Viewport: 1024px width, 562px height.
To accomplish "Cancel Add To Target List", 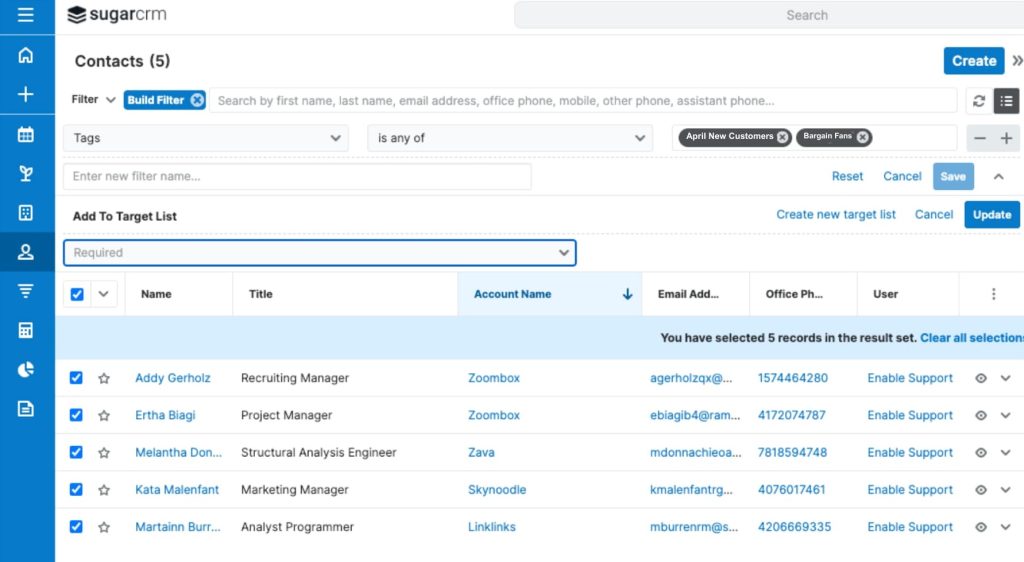I will pos(934,215).
